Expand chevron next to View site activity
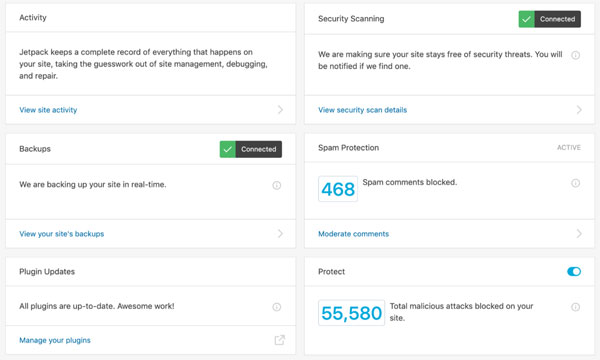The width and height of the screenshot is (600, 360). [x=280, y=110]
